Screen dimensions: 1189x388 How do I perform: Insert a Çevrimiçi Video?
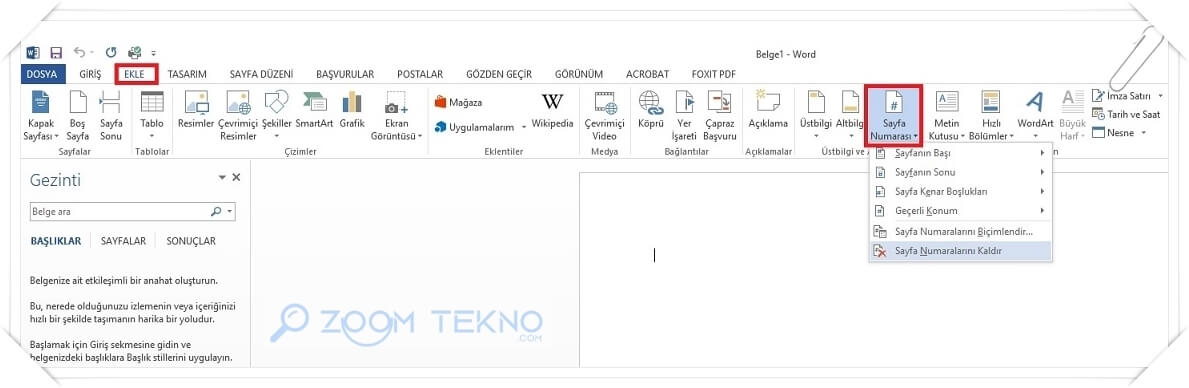point(604,116)
